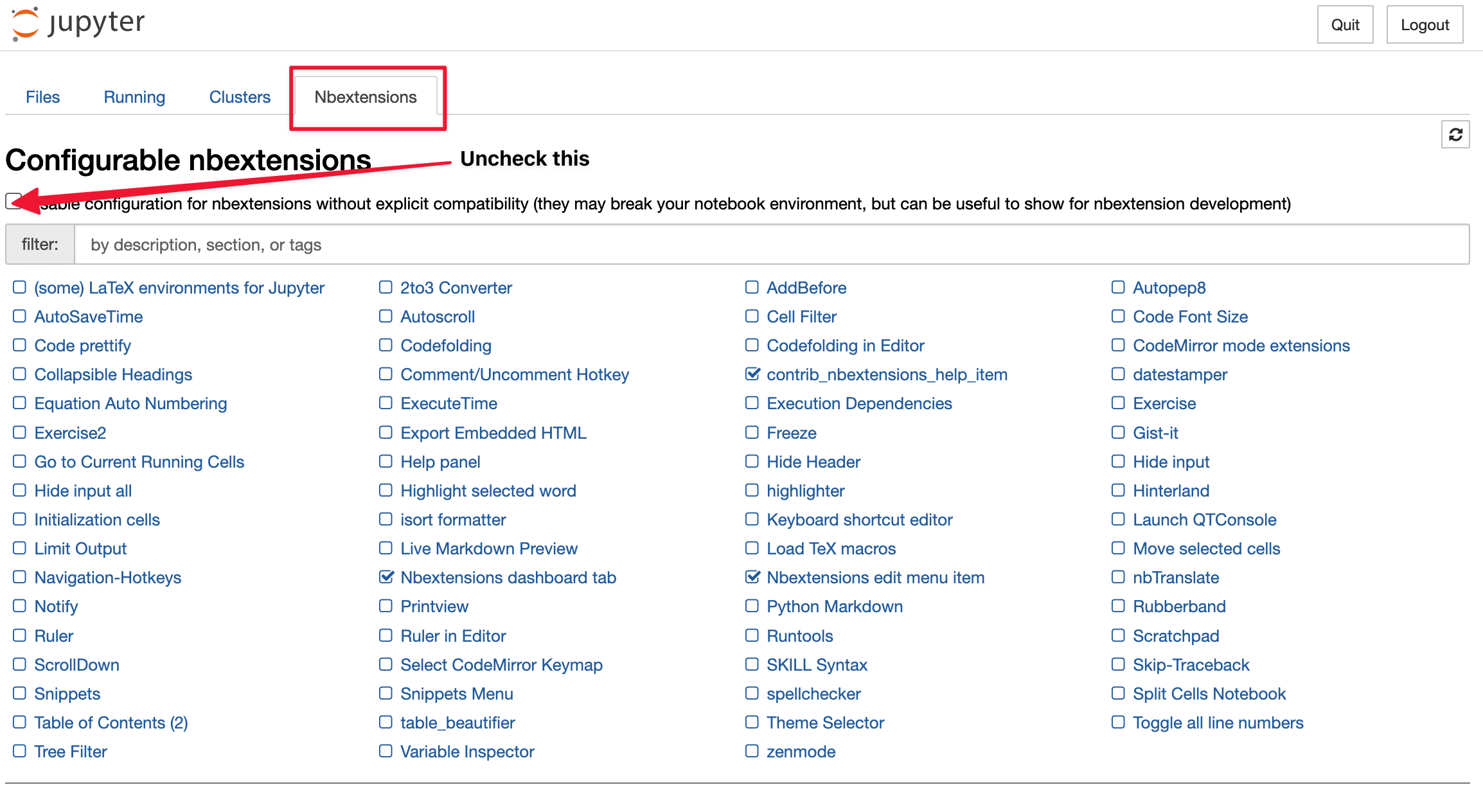Select CodeMirror mode extensions link
1483x812 pixels.
[1241, 346]
